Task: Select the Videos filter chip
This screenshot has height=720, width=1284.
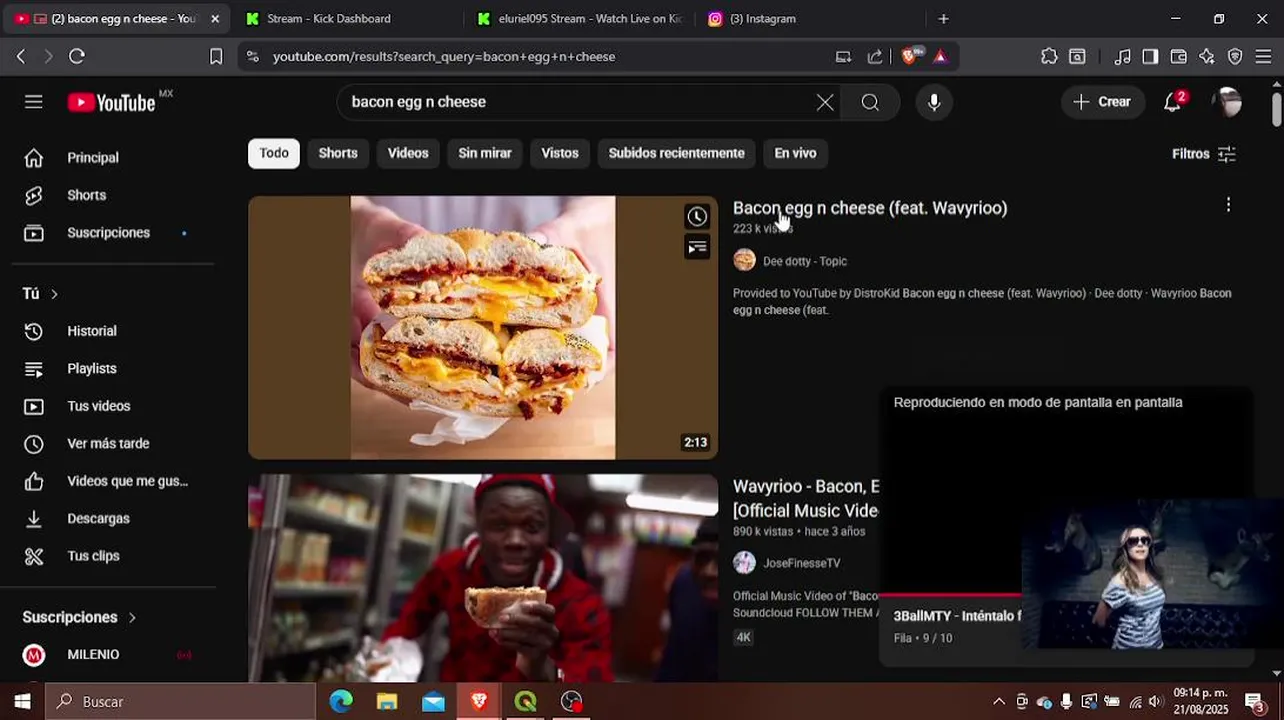Action: point(408,153)
